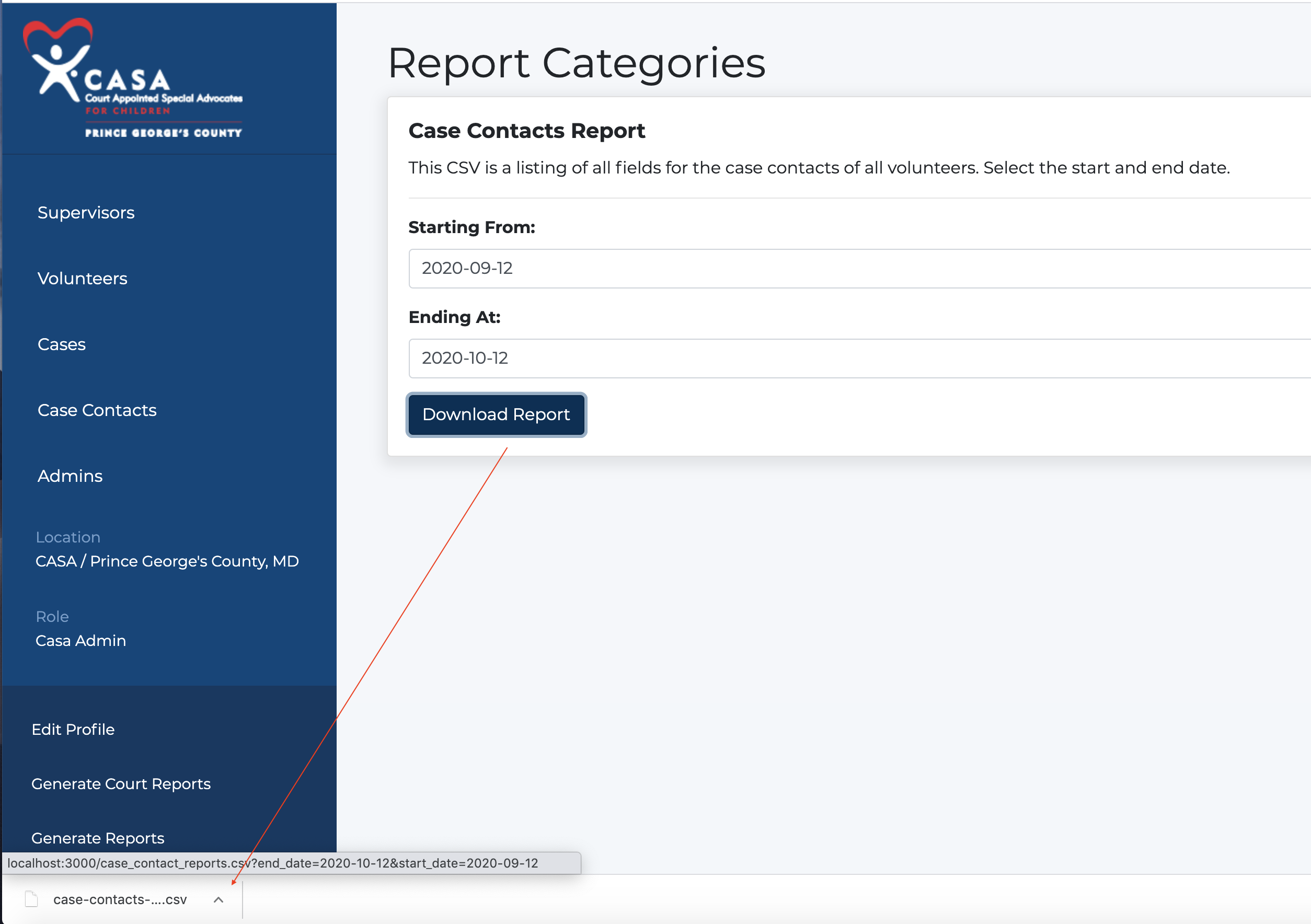
Task: Click the "This CSV is a listing" description
Action: click(x=819, y=168)
